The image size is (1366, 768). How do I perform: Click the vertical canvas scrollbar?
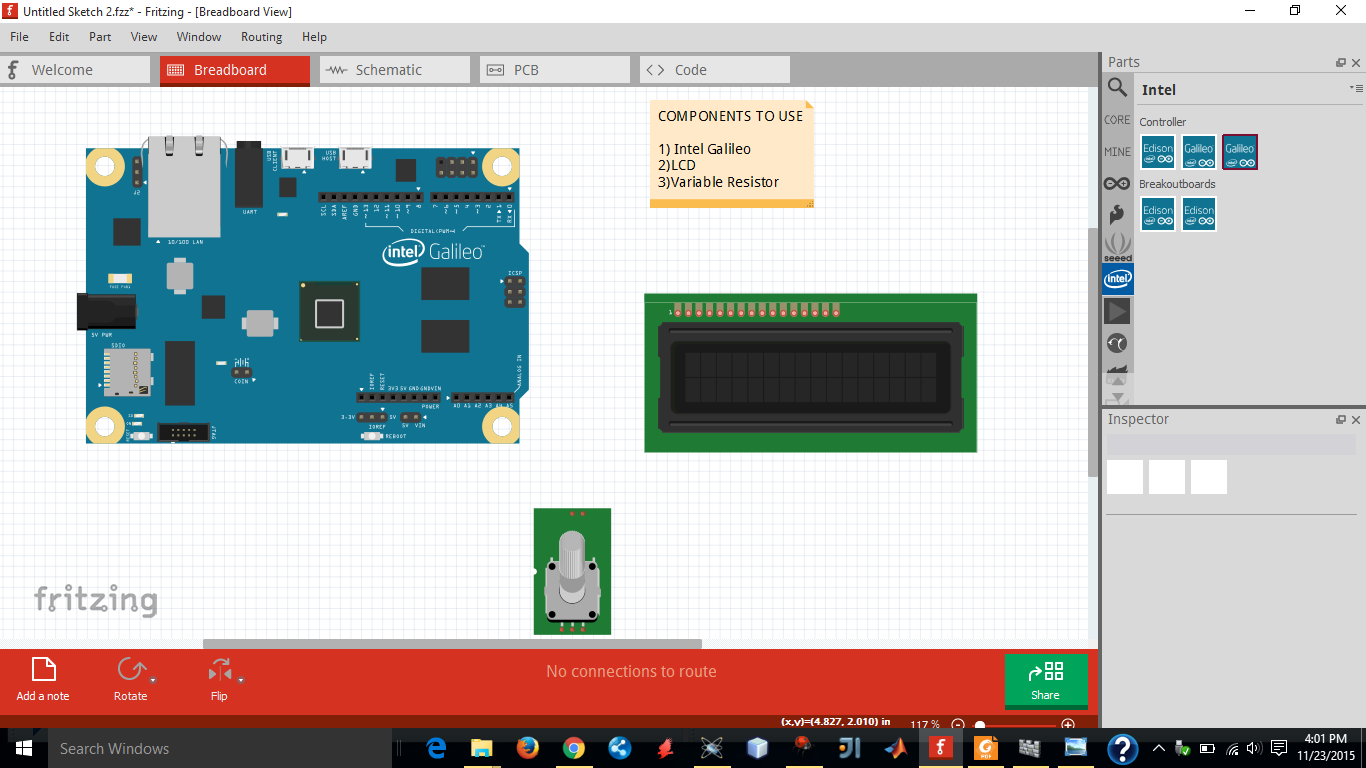1093,352
